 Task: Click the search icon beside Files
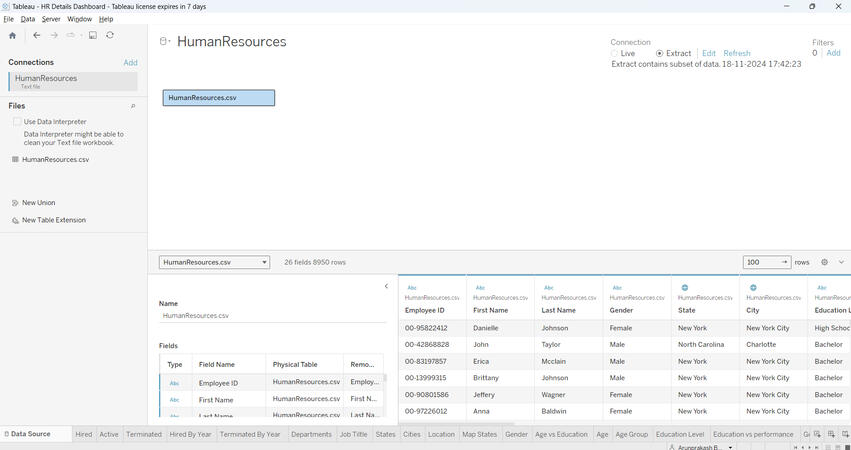pos(133,105)
